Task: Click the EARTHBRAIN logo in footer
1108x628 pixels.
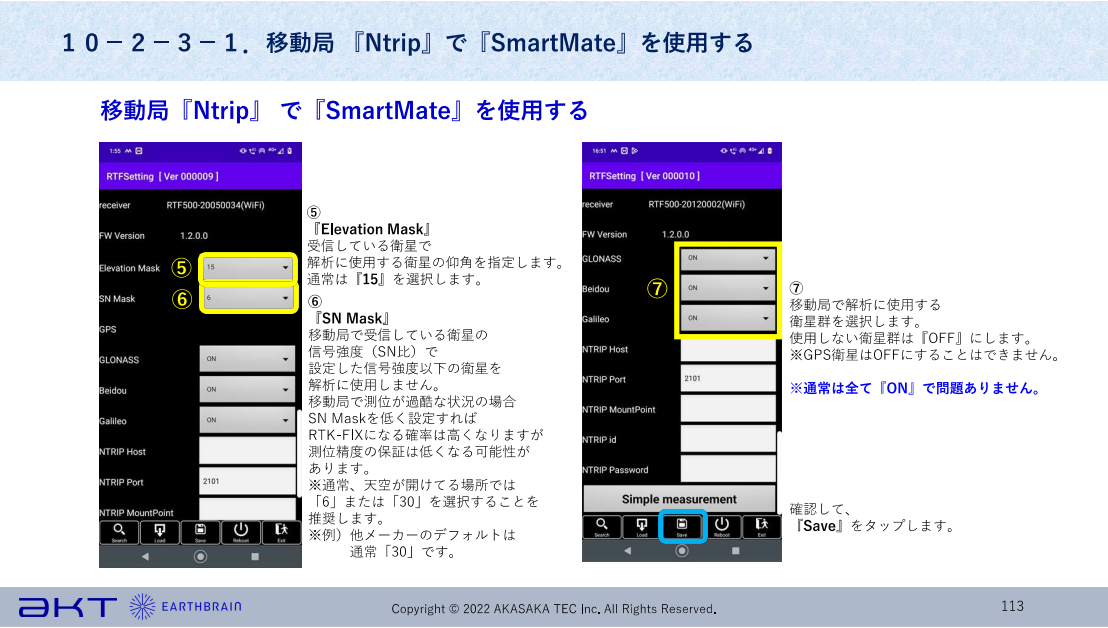Action: pos(186,607)
